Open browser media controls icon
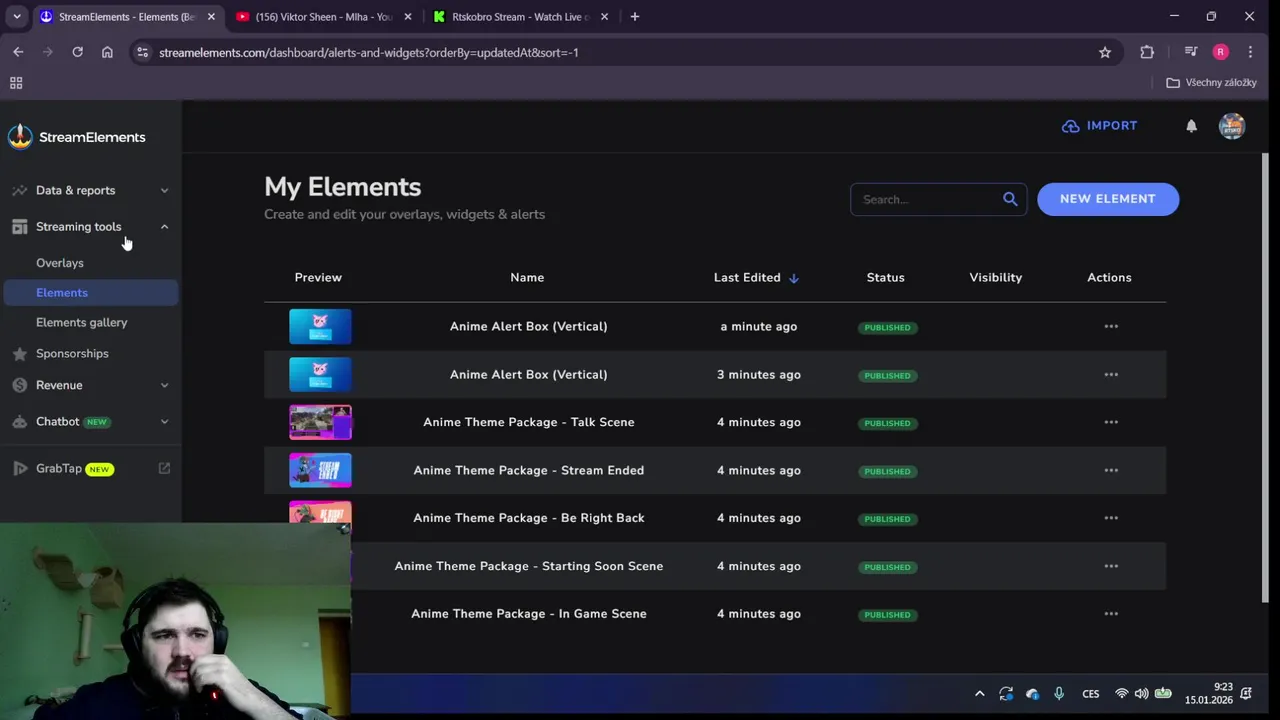Image resolution: width=1280 pixels, height=720 pixels. (1190, 52)
